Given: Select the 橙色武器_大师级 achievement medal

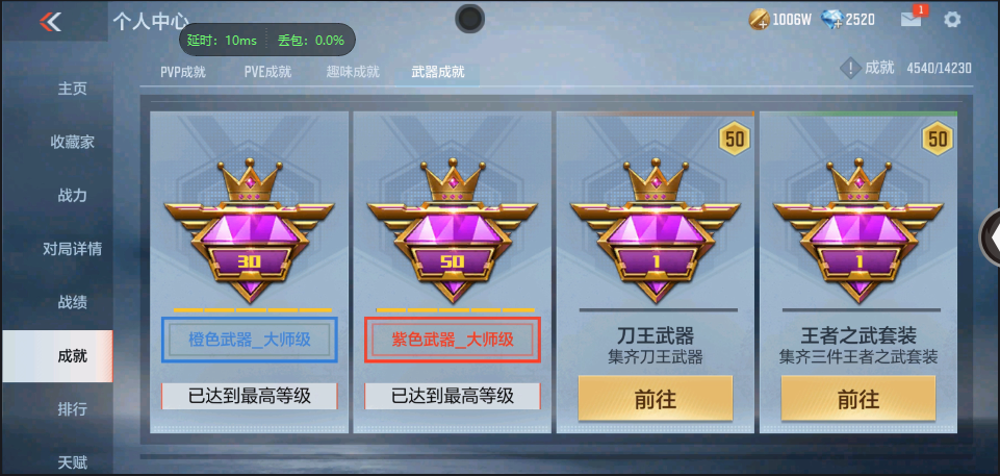Looking at the screenshot, I should point(249,230).
